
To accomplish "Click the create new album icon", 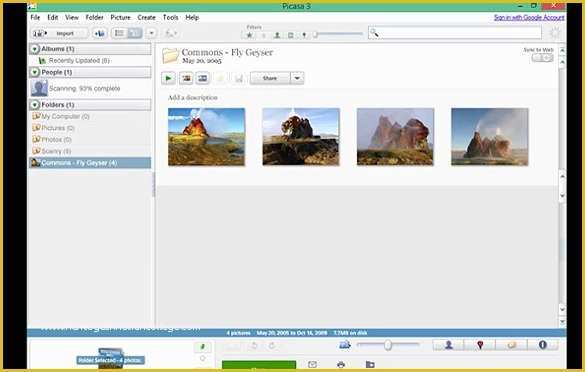I will (100, 34).
